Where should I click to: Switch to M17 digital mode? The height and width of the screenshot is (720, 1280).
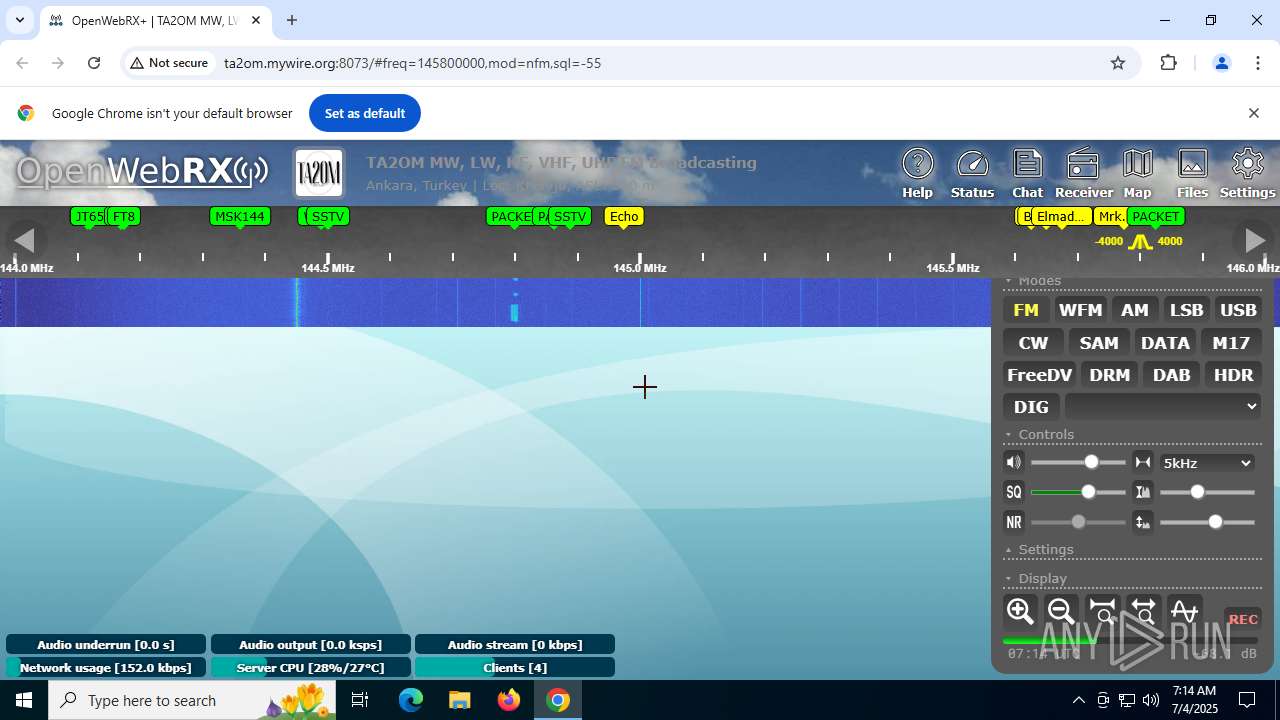1231,343
